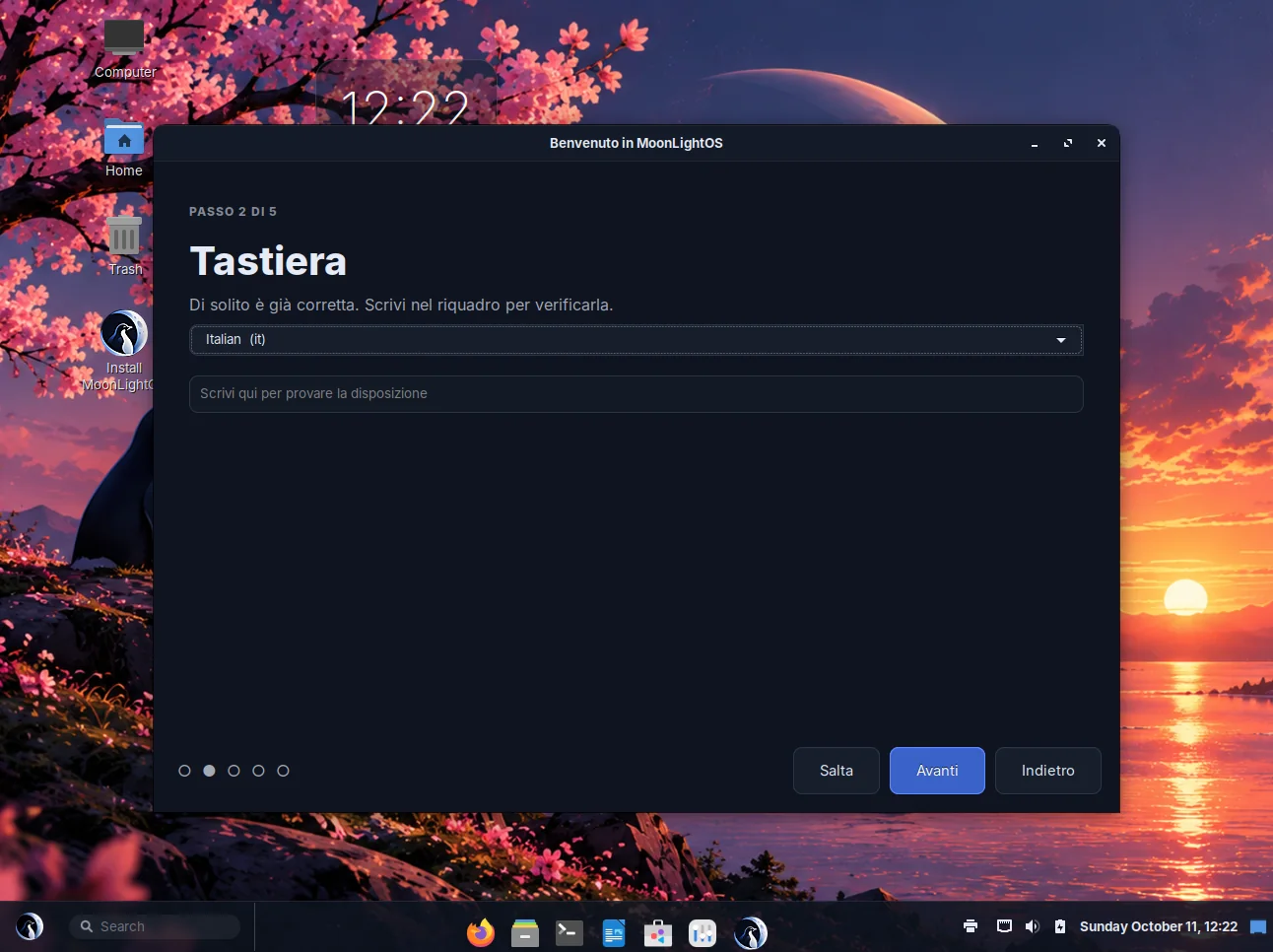
Task: Continue with the Avanti button
Action: (x=937, y=771)
